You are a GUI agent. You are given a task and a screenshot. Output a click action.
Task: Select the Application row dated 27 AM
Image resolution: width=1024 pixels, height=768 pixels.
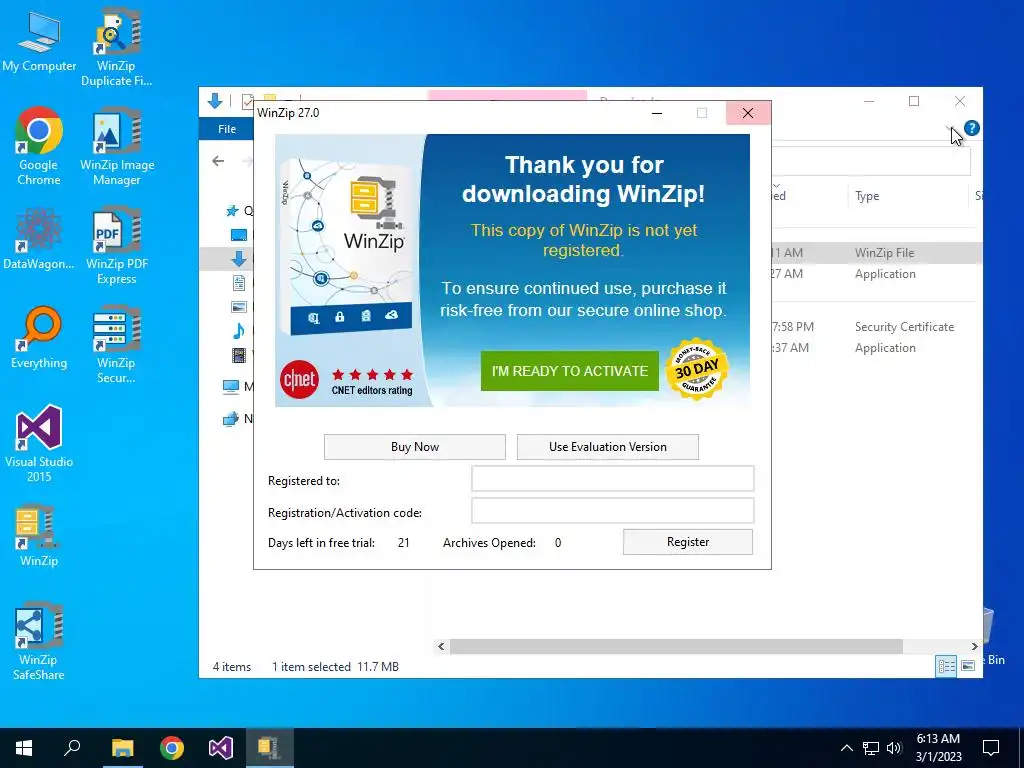coord(876,274)
